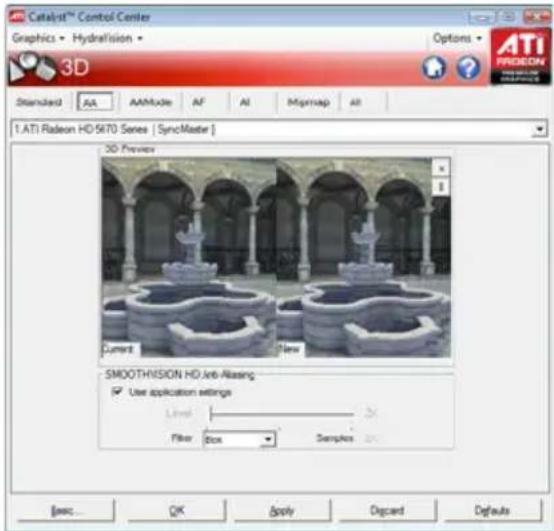554x531 pixels.
Task: Click the second button on the preview's right edge
Action: [441, 187]
